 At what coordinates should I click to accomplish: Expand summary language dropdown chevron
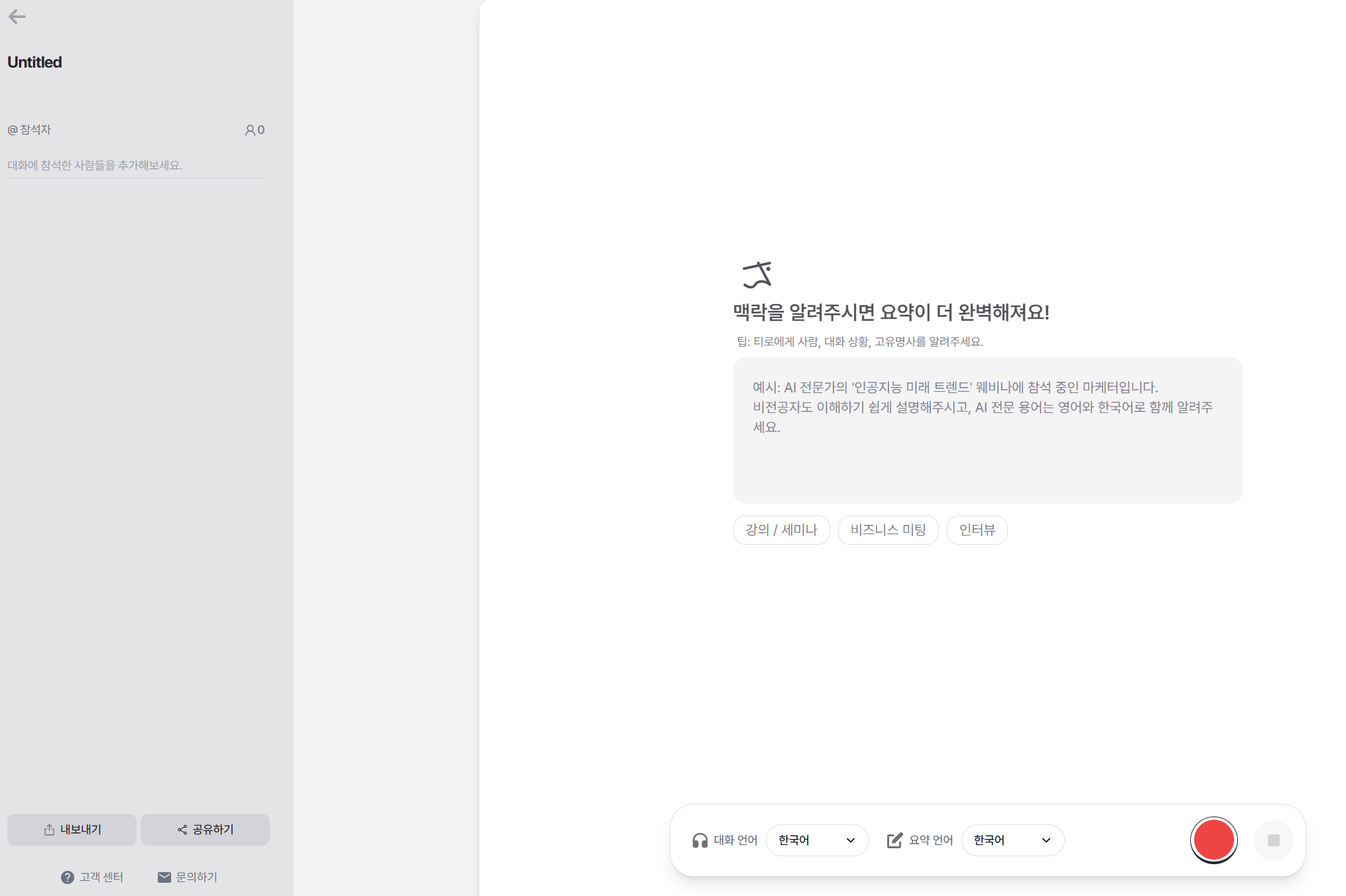point(1046,840)
